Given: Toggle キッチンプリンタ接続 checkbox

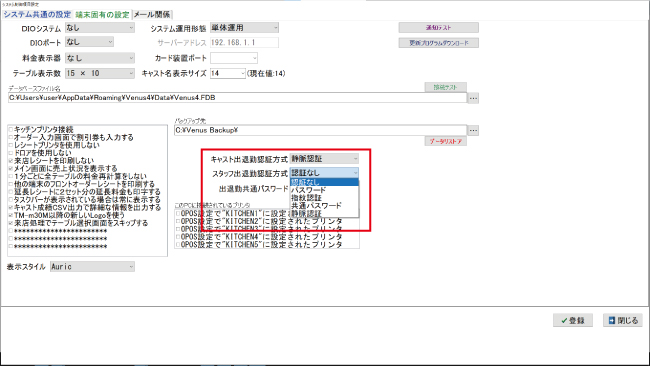Looking at the screenshot, I should (x=11, y=129).
